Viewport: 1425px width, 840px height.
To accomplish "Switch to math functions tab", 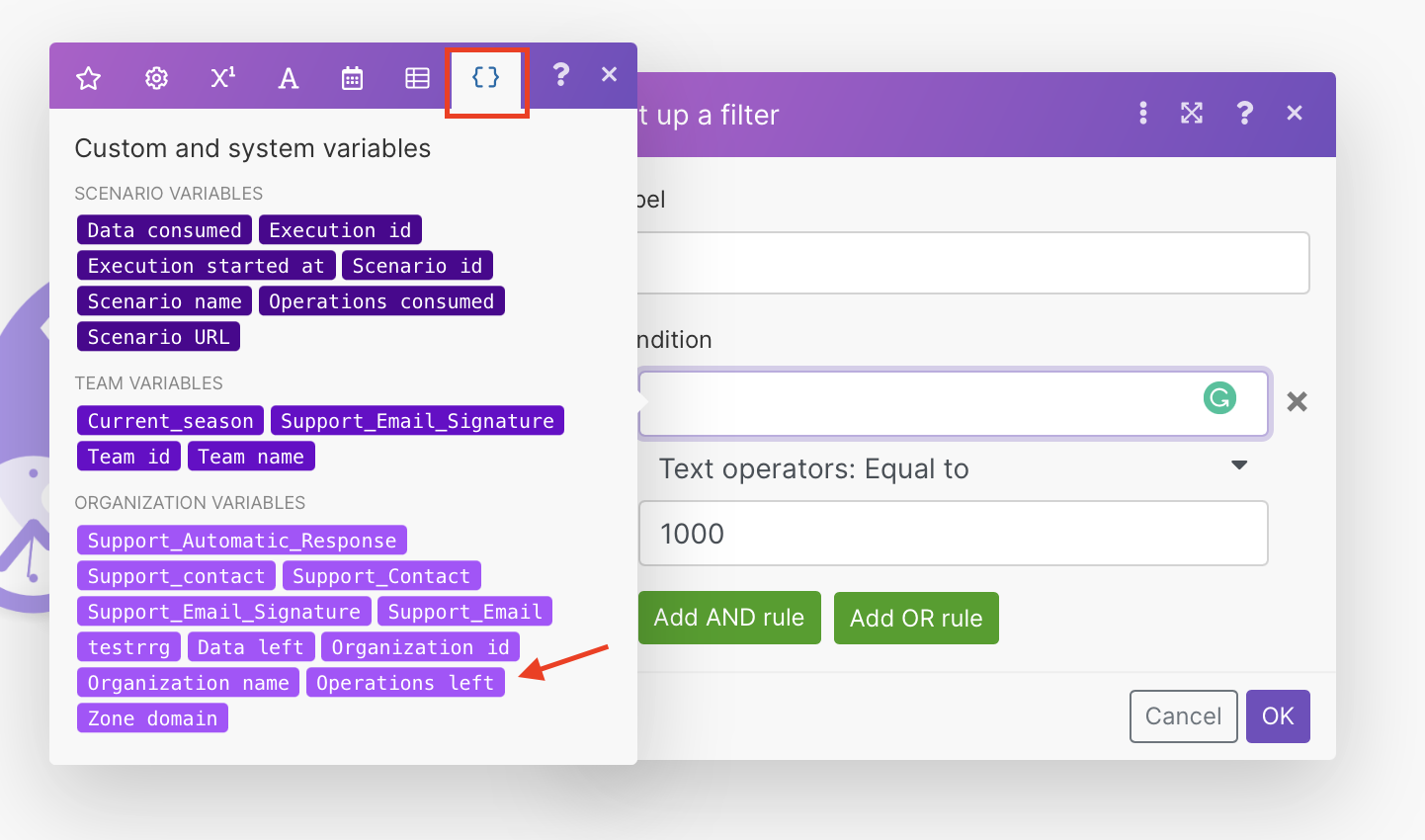I will [222, 78].
